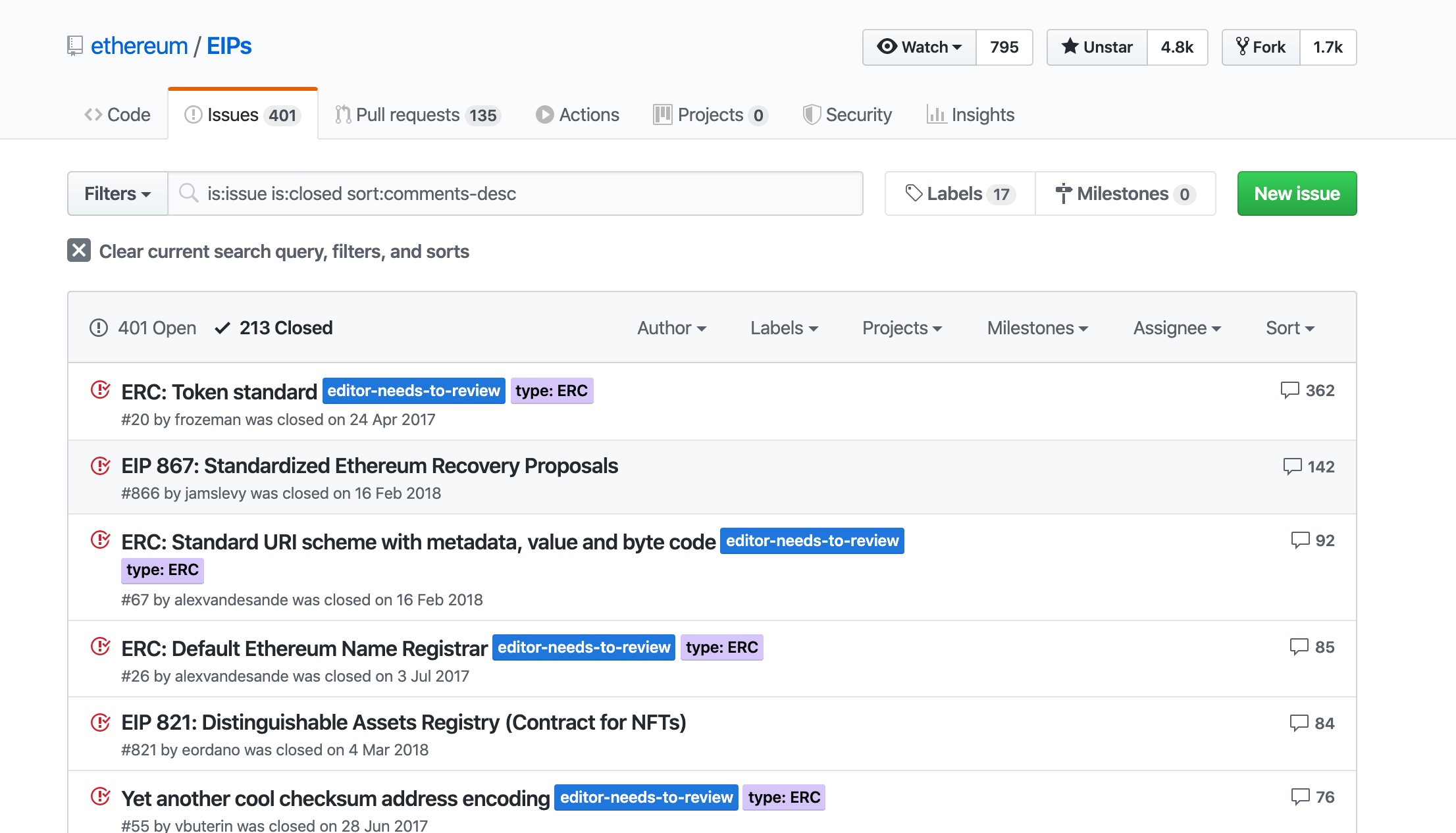
Task: Open the 76 comments on checksum address encoding issue
Action: click(x=1313, y=797)
